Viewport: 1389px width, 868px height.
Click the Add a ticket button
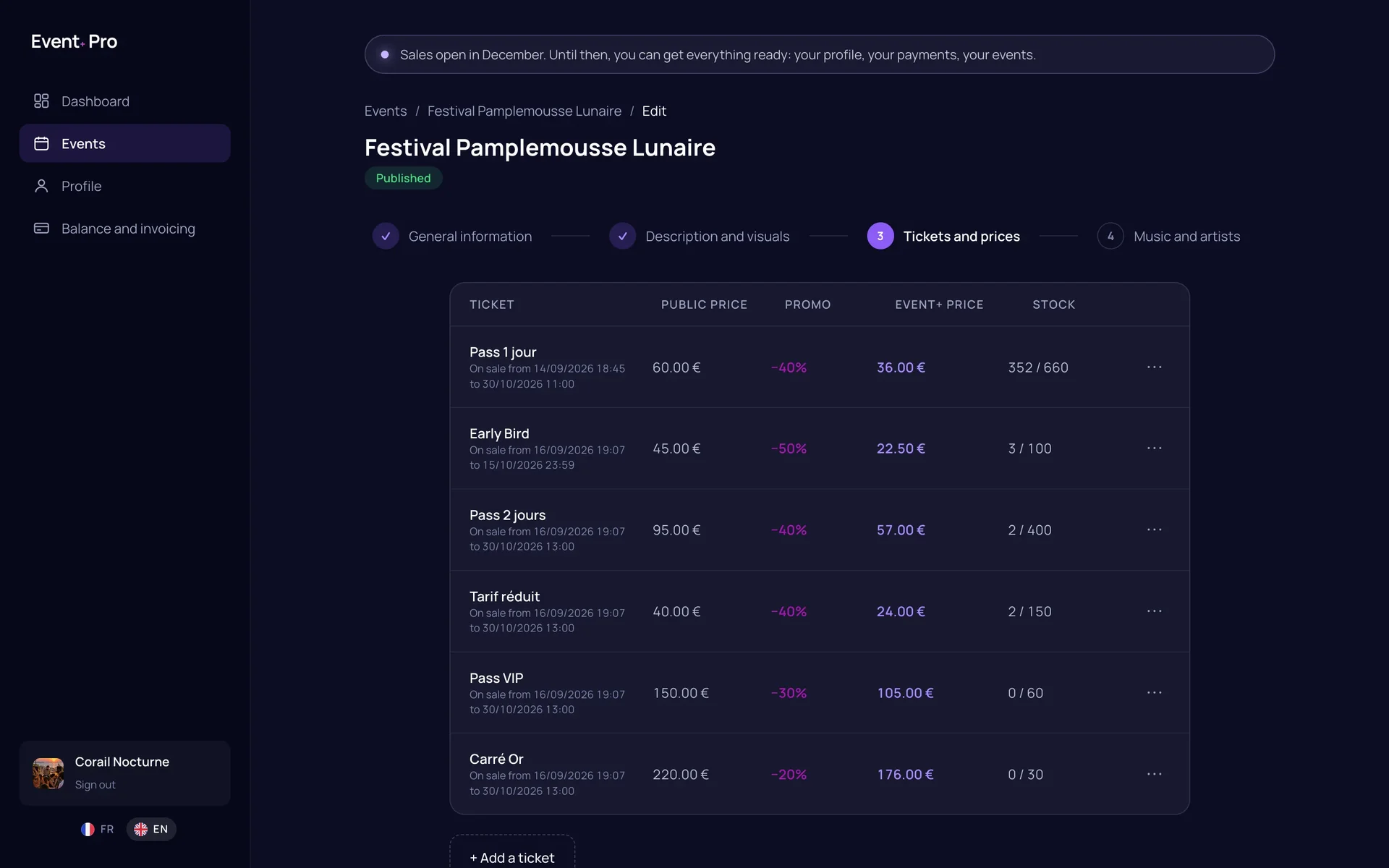(512, 855)
